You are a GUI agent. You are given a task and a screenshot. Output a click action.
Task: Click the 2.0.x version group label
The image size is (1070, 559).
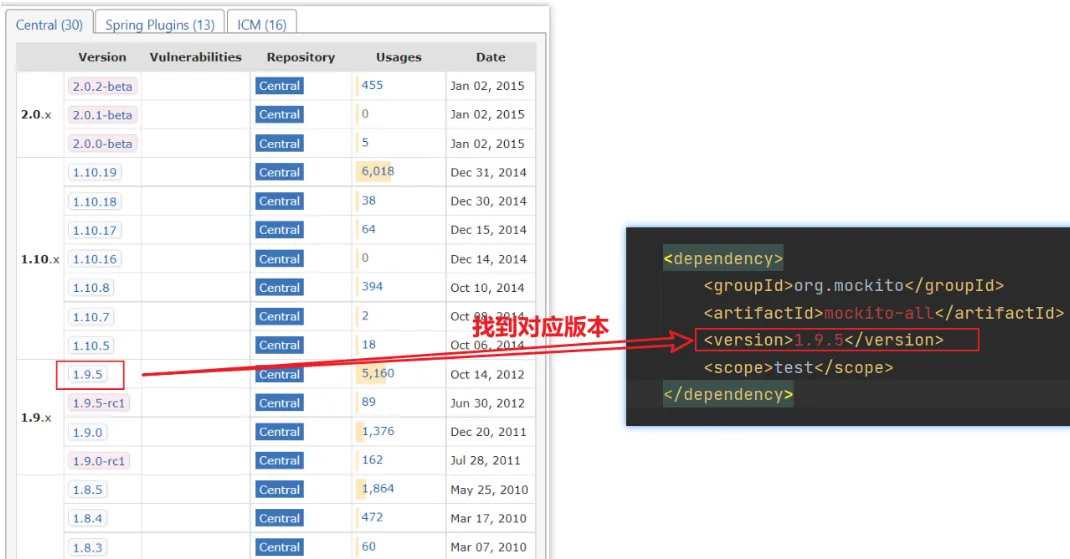[36, 115]
